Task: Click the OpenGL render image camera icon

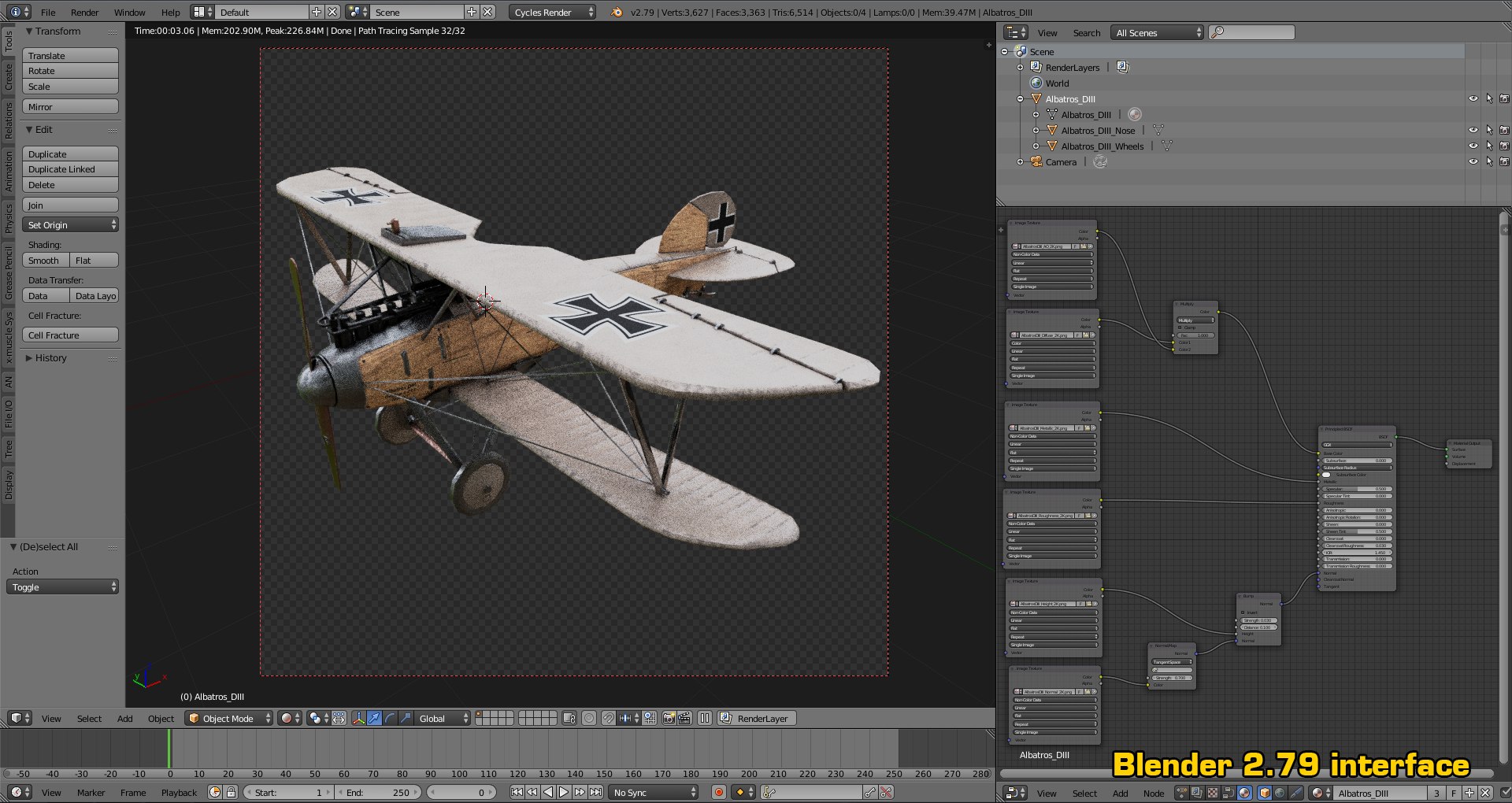Action: (669, 718)
